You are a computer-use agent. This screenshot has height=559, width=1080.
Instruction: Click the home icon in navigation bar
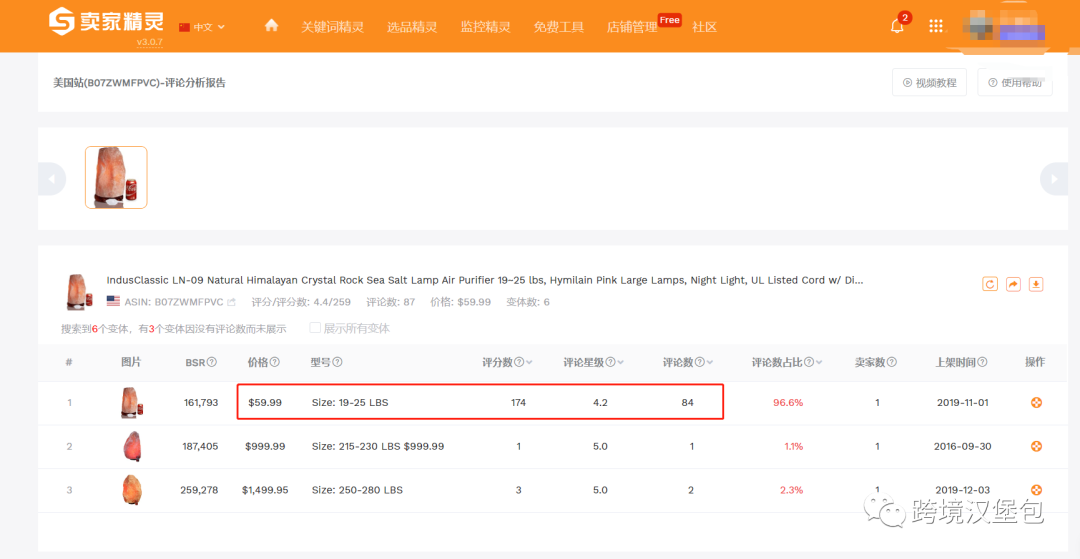pos(271,26)
